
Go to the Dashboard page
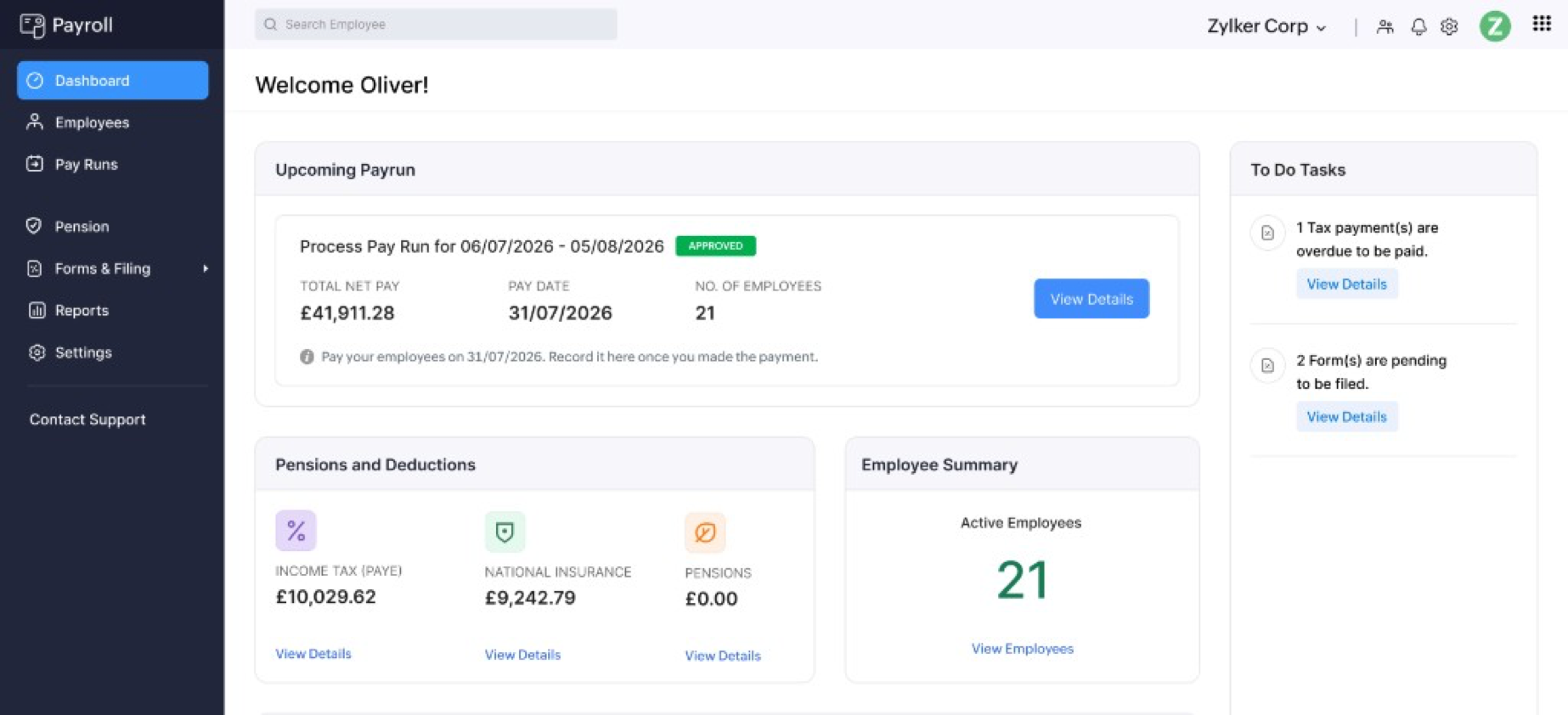113,81
